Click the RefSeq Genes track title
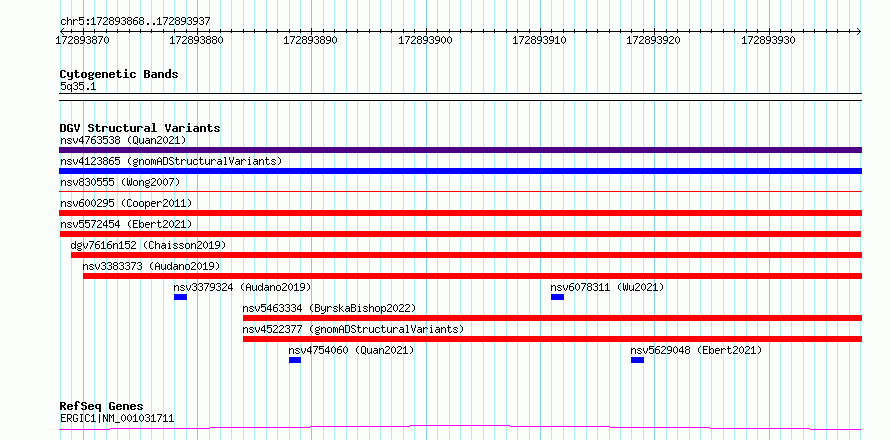Viewport: 890px width, 440px height. coord(102,406)
